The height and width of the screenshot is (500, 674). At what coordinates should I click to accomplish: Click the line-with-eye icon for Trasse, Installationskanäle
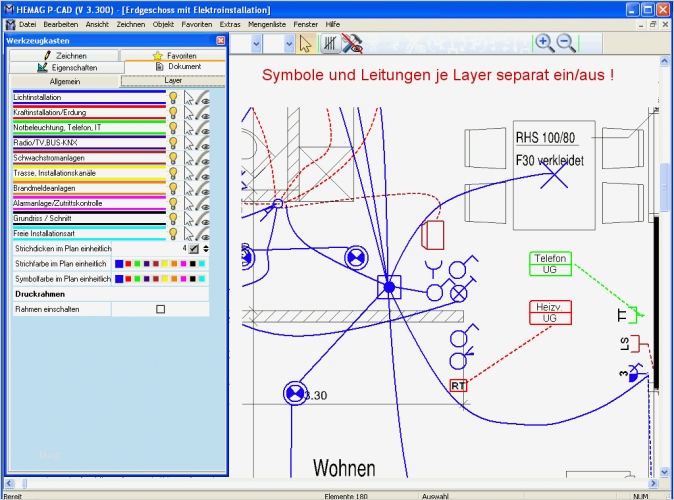point(202,173)
